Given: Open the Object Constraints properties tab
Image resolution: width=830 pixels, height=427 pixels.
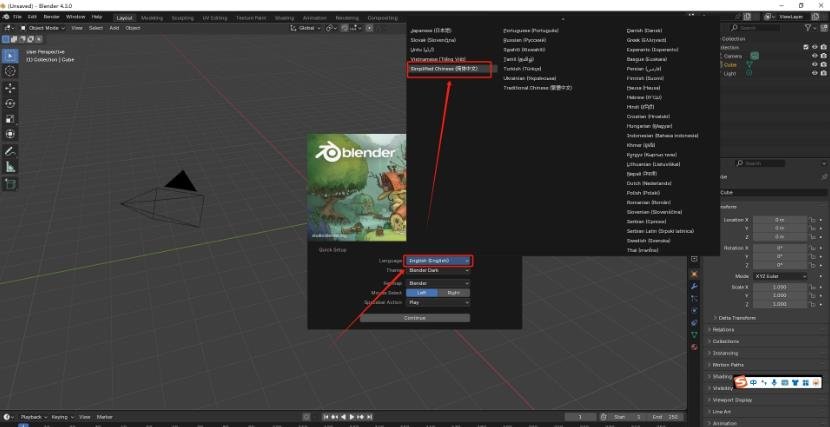Looking at the screenshot, I should coord(694,323).
